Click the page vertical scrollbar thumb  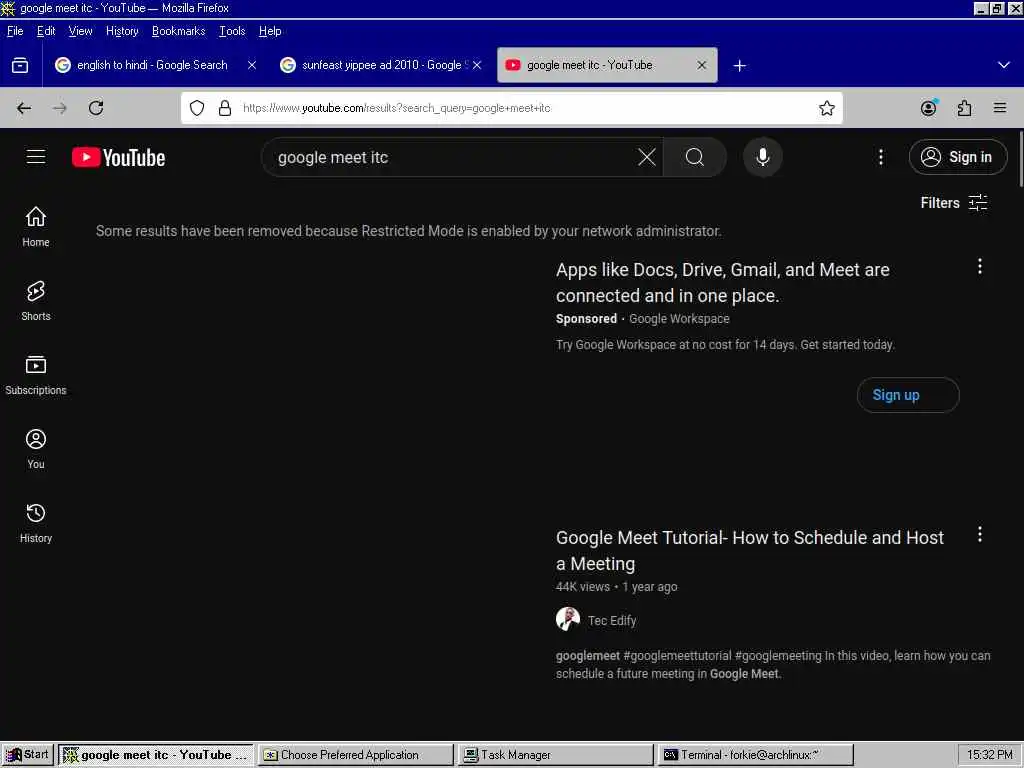1020,159
